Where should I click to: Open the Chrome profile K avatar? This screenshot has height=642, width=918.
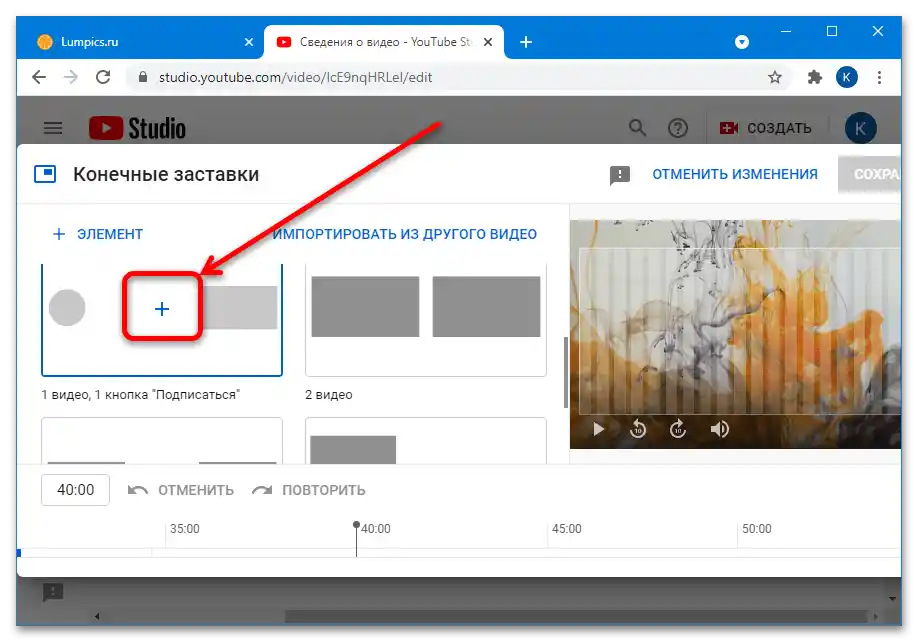847,77
